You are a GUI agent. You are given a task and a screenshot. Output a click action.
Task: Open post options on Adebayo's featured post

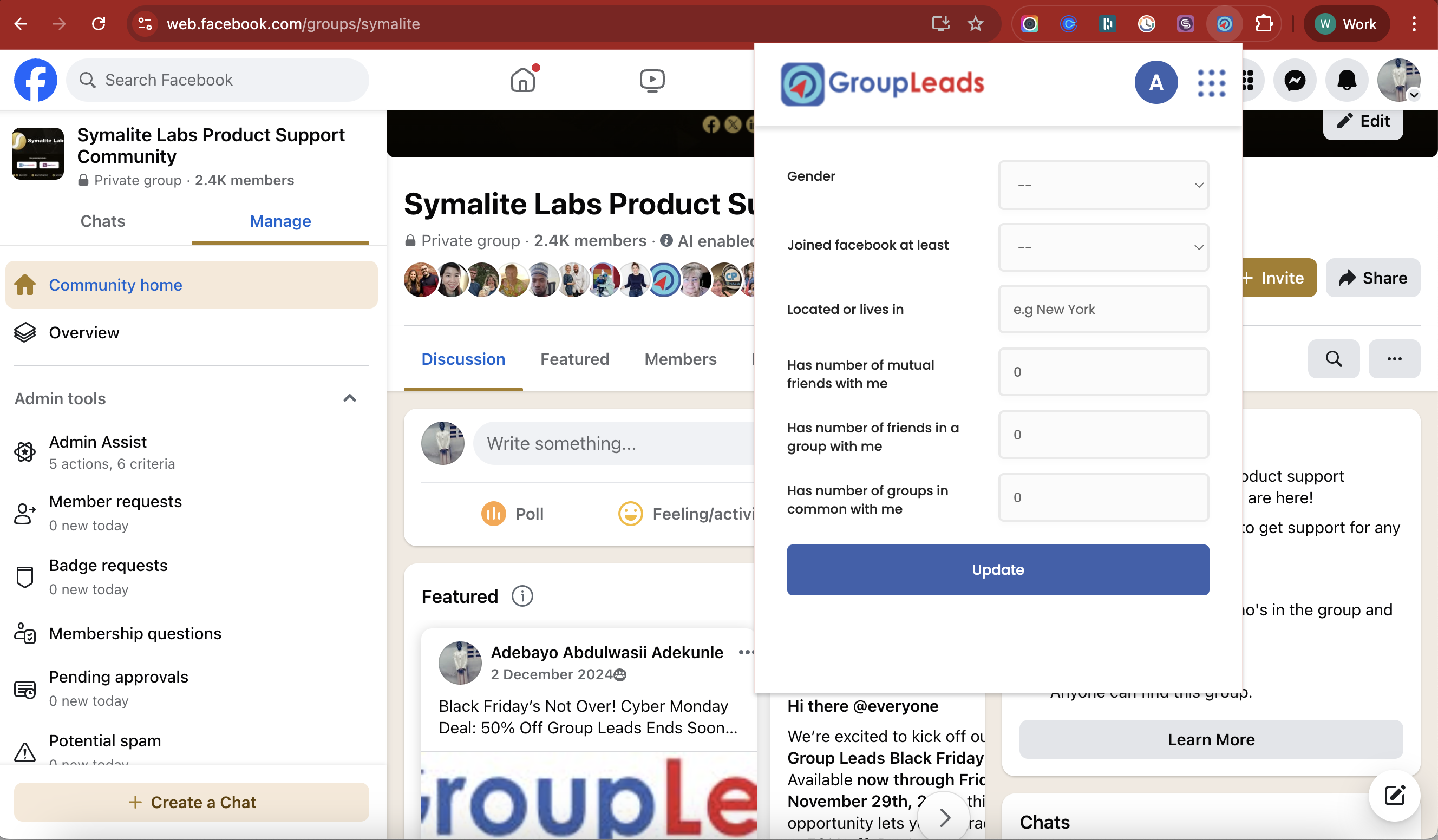coord(746,652)
